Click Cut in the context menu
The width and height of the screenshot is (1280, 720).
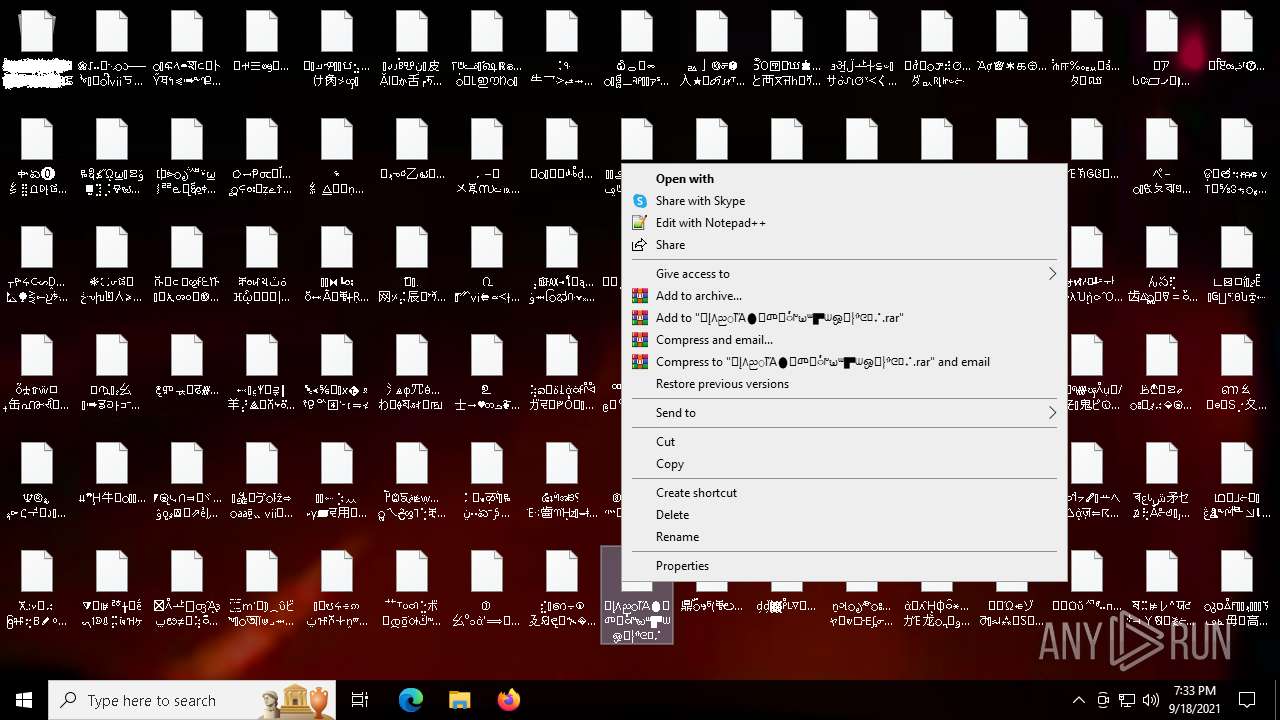[x=665, y=442]
